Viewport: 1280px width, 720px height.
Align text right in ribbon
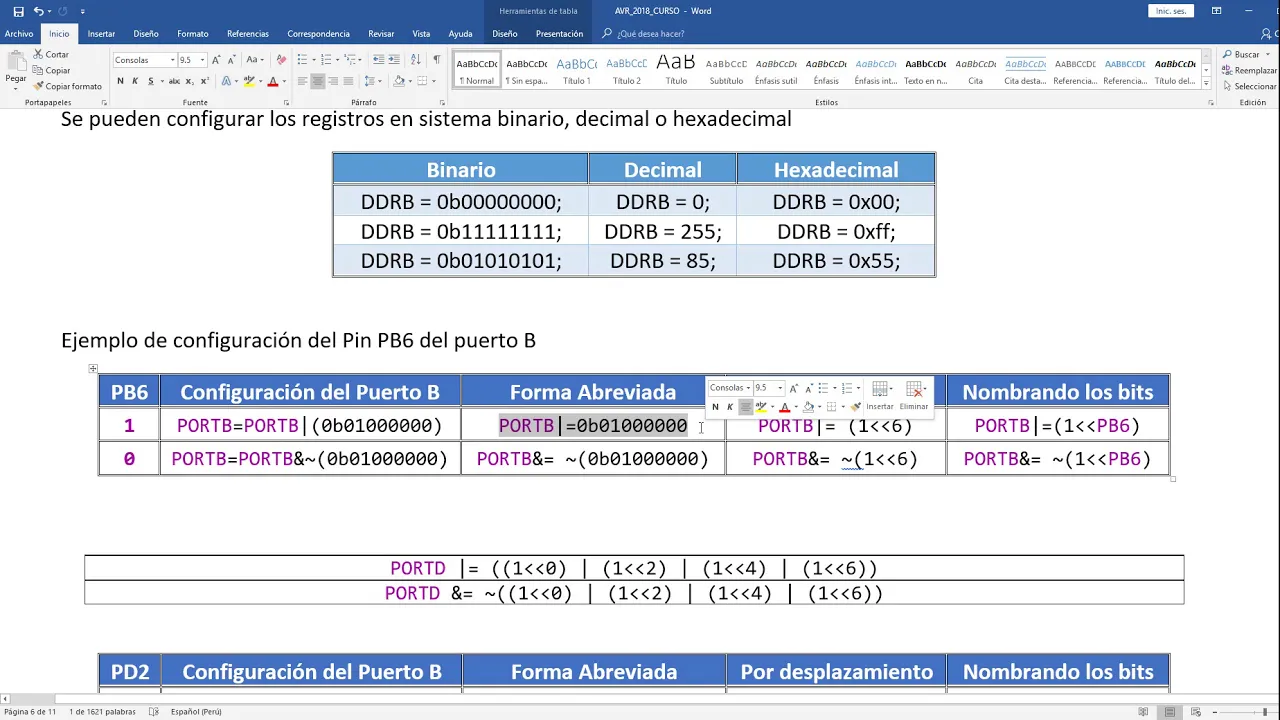[x=333, y=81]
